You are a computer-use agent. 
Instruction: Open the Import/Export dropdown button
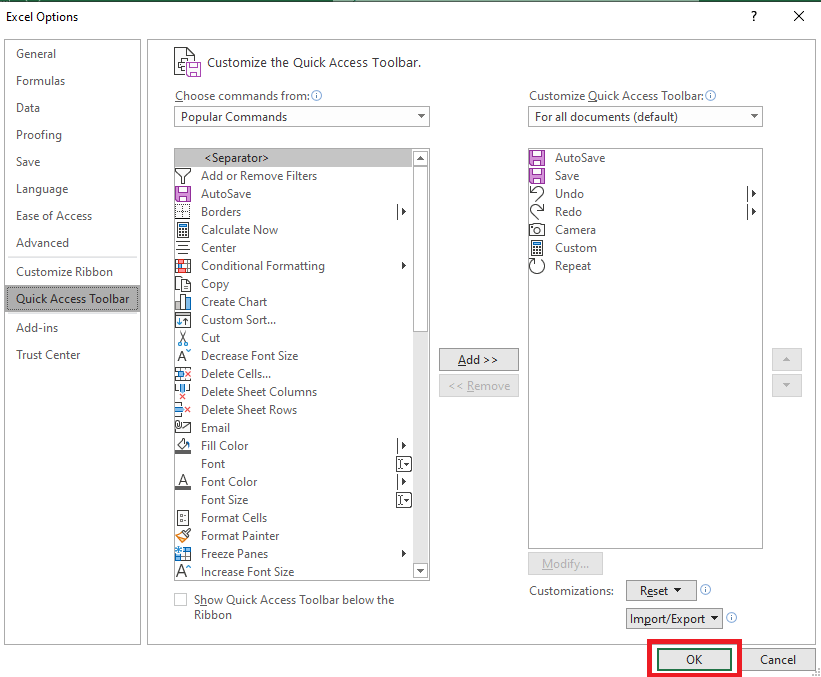pyautogui.click(x=674, y=618)
